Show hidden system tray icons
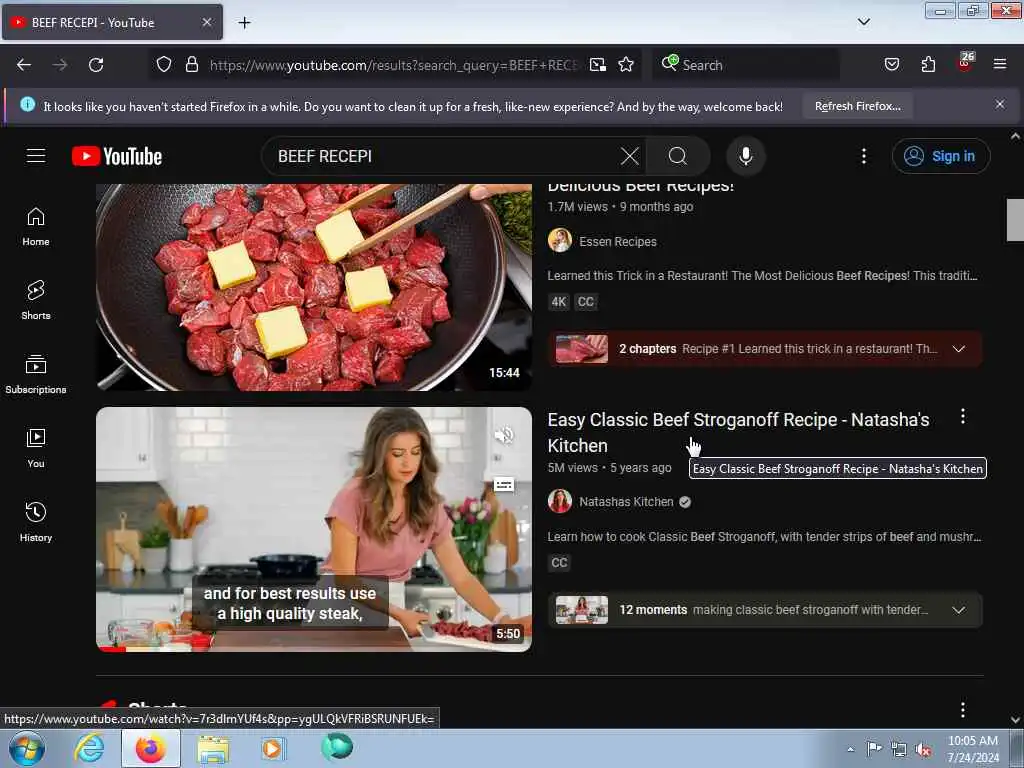 [850, 750]
